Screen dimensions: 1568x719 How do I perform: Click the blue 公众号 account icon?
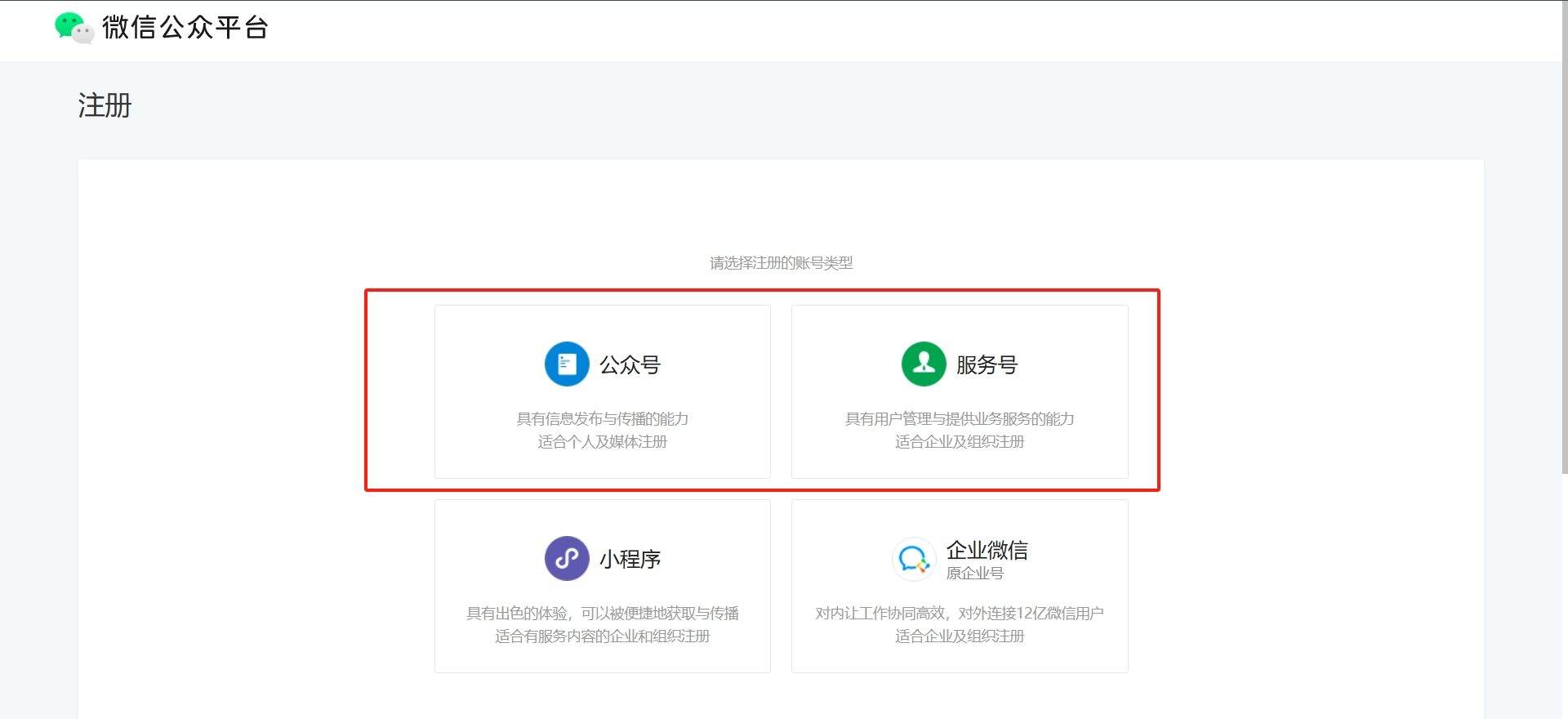pos(567,364)
